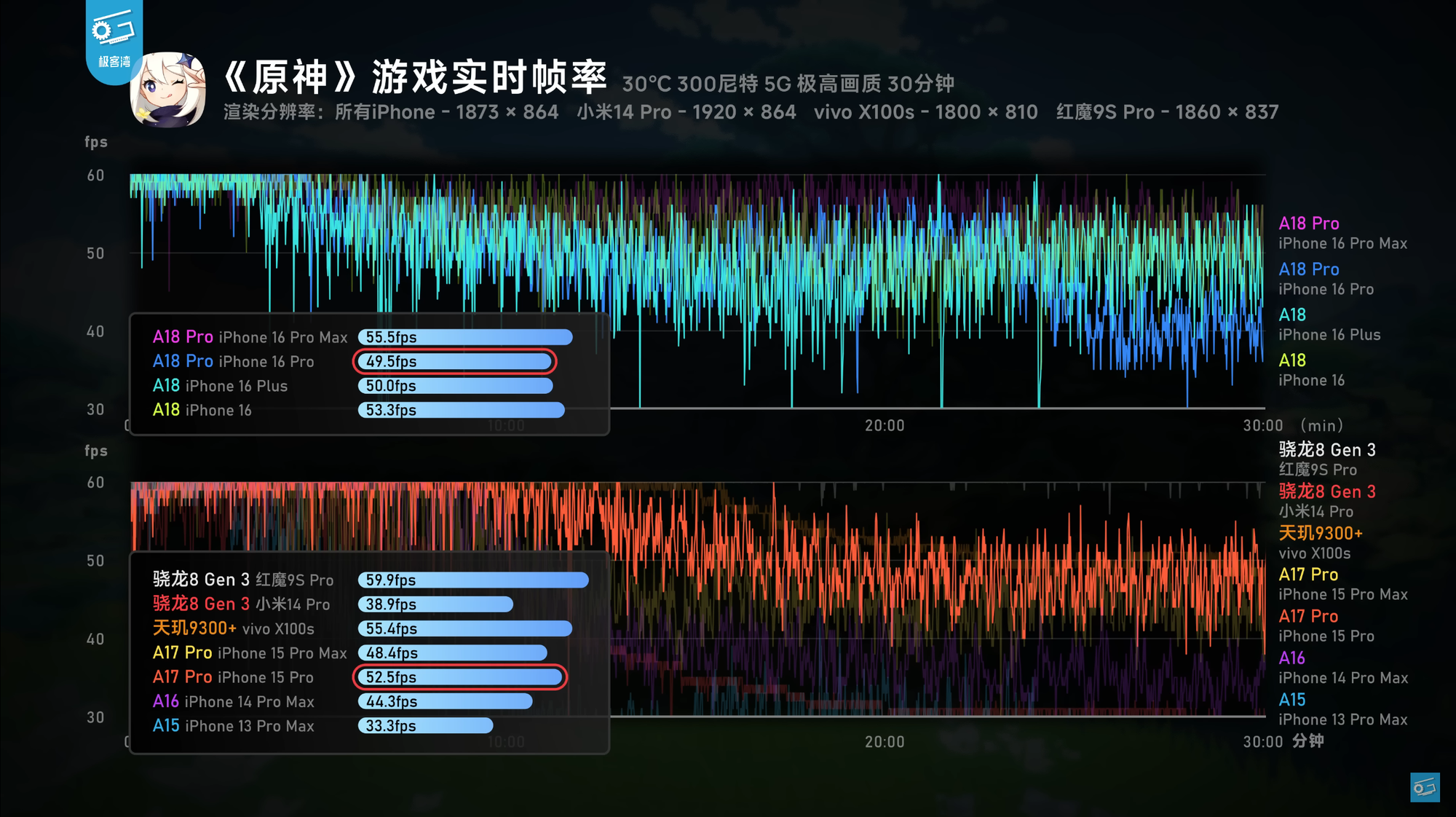The width and height of the screenshot is (1456, 817).
Task: Select the 44.3fps bar for iPhone 14 Pro Max
Action: (445, 702)
